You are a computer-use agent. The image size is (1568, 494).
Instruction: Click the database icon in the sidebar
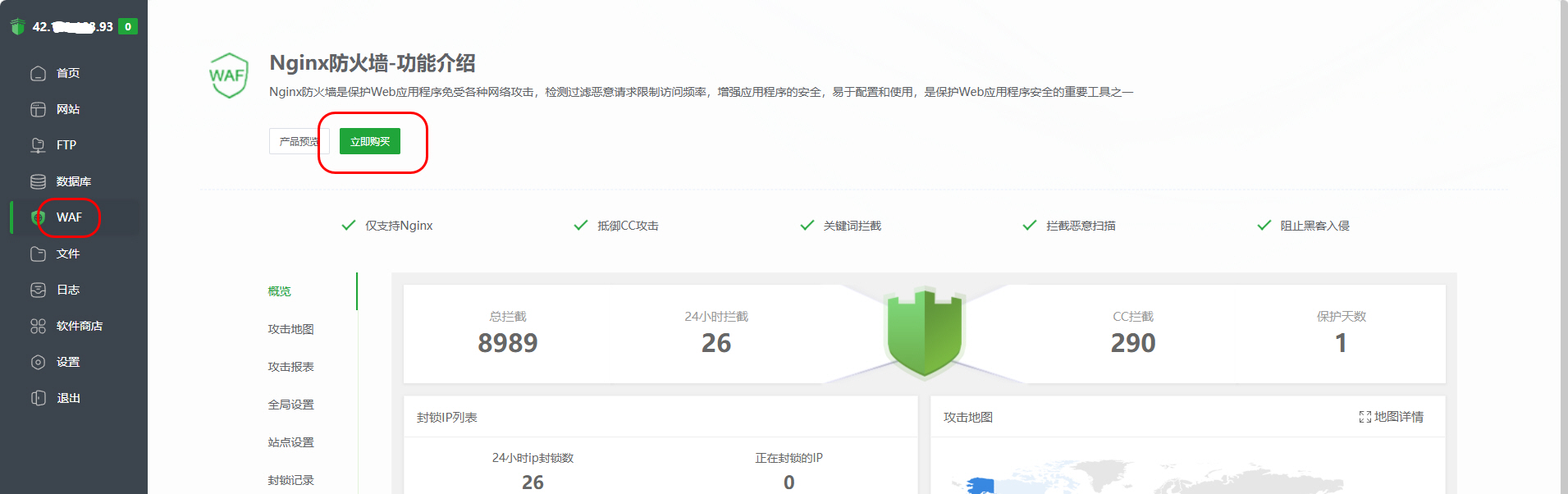(x=38, y=181)
